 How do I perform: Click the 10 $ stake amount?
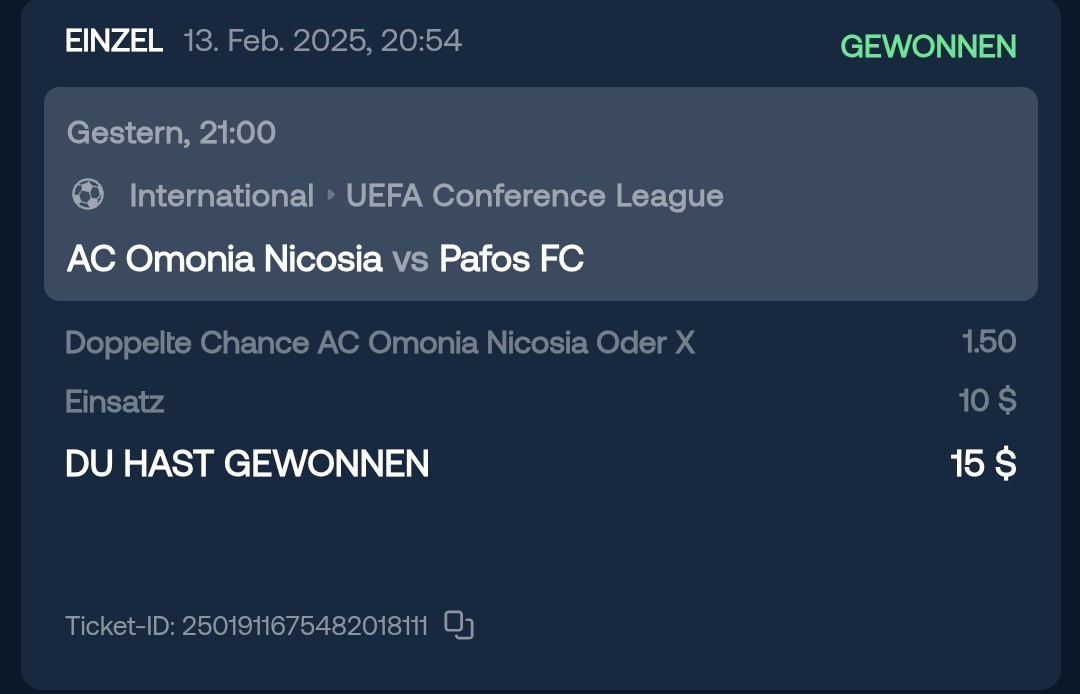[988, 401]
